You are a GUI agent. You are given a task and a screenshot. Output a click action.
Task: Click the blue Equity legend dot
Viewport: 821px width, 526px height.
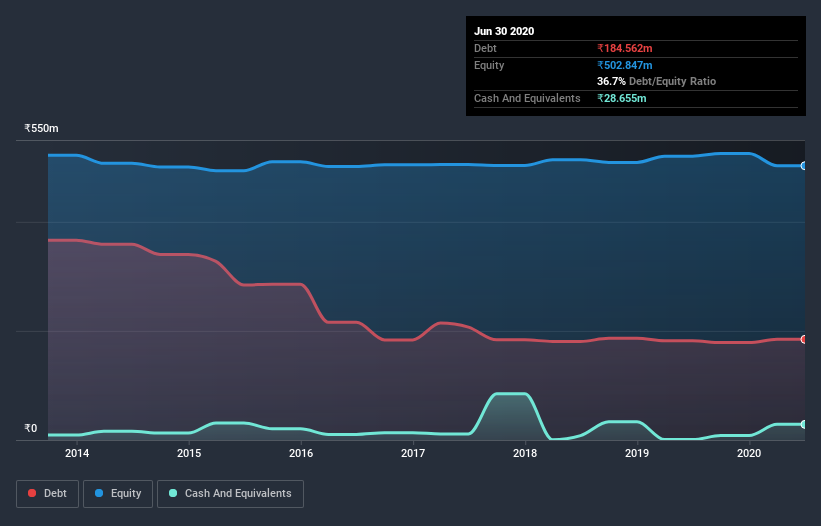point(99,493)
